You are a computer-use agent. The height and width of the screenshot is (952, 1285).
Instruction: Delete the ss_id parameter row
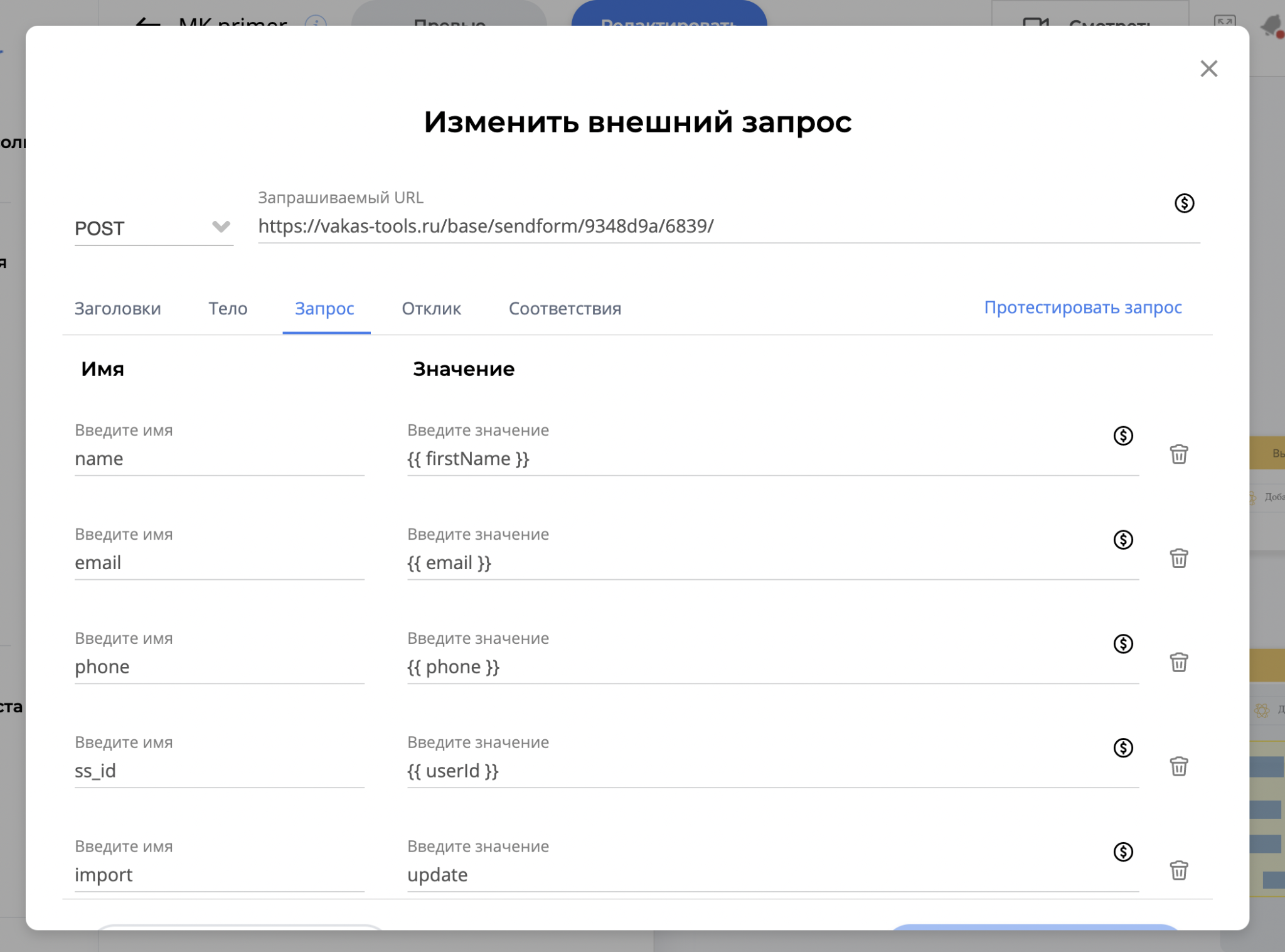(1178, 767)
